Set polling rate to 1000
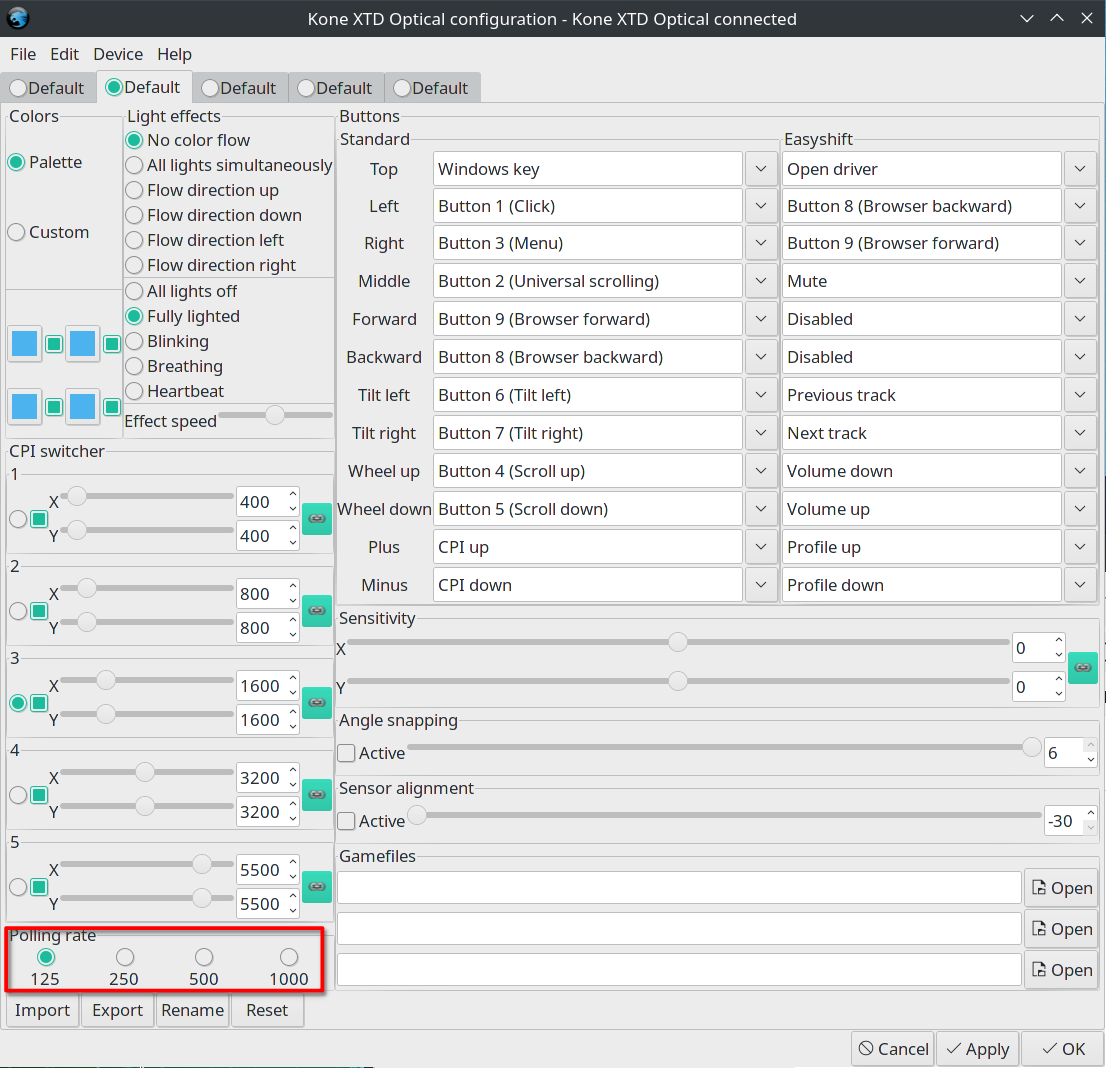The height and width of the screenshot is (1068, 1106). (x=288, y=957)
